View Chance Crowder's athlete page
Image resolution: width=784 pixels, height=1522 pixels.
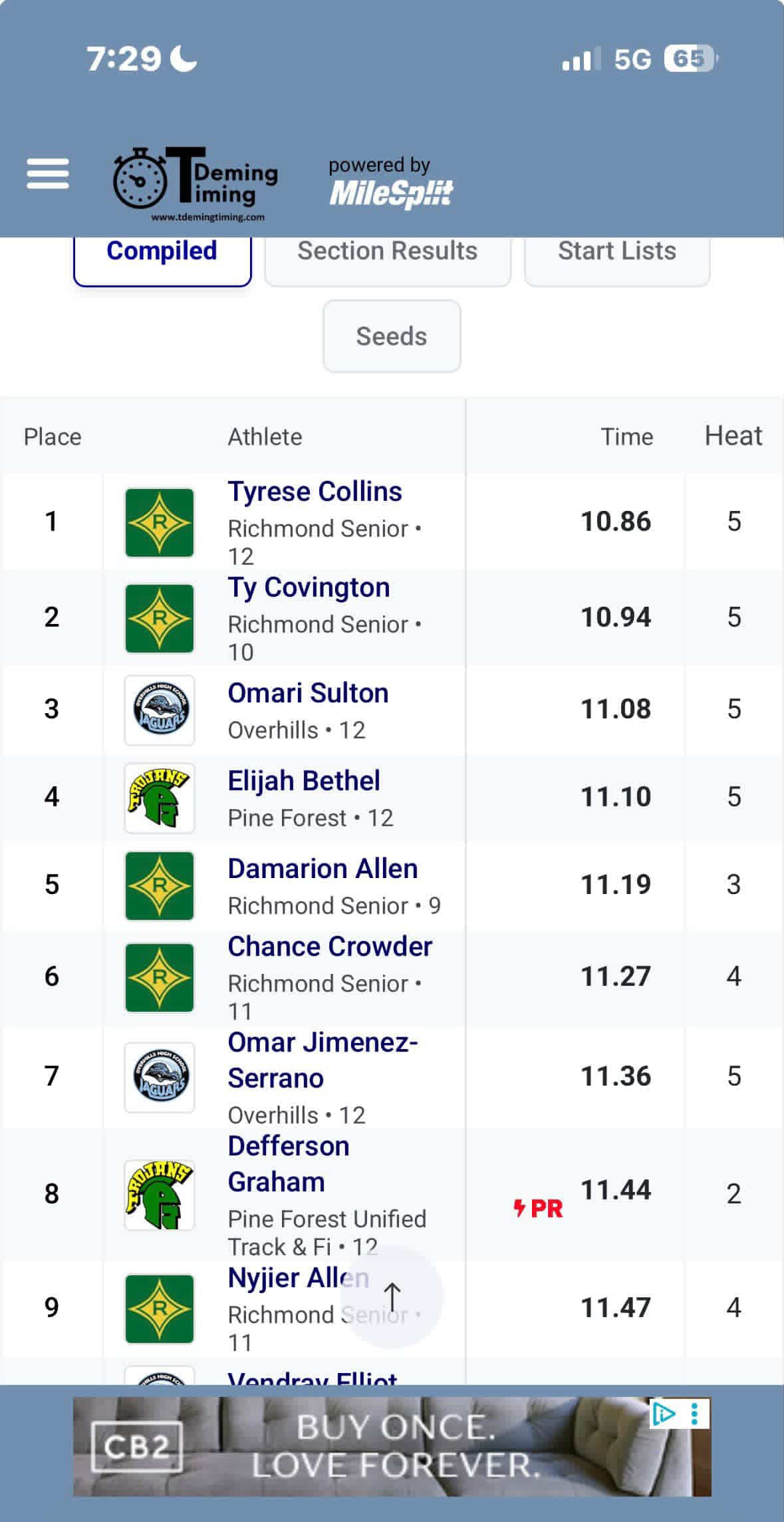pyautogui.click(x=330, y=947)
